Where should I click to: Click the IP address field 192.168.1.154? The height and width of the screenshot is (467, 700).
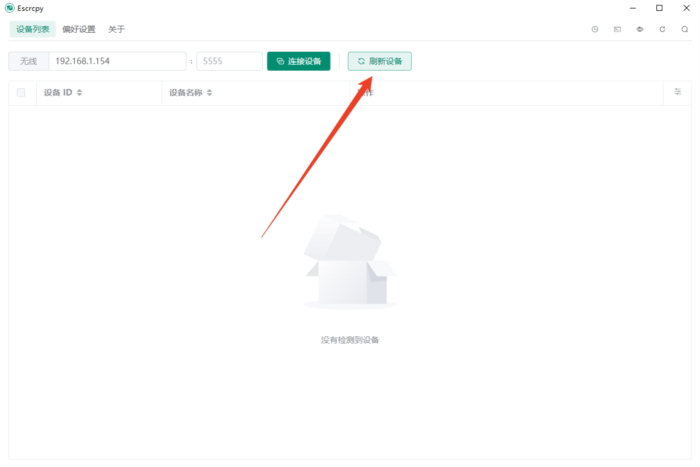point(116,61)
